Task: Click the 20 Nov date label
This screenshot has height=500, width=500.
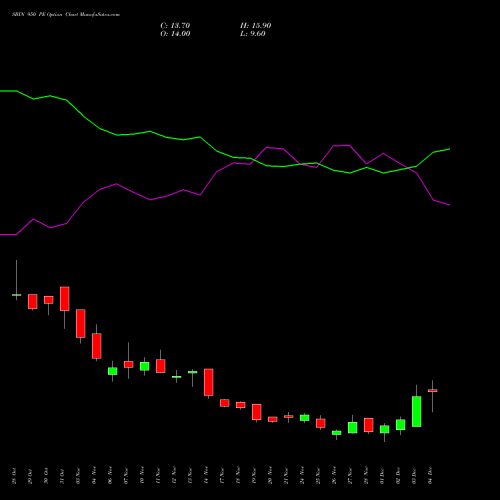Action: click(x=270, y=476)
